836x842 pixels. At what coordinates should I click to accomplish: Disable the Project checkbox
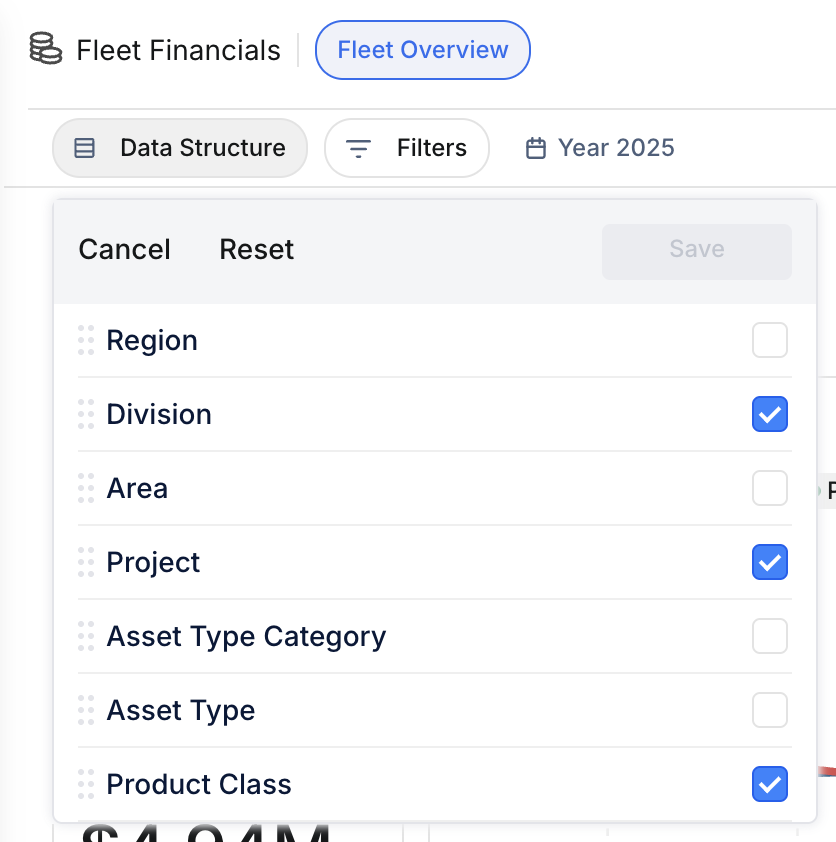770,562
